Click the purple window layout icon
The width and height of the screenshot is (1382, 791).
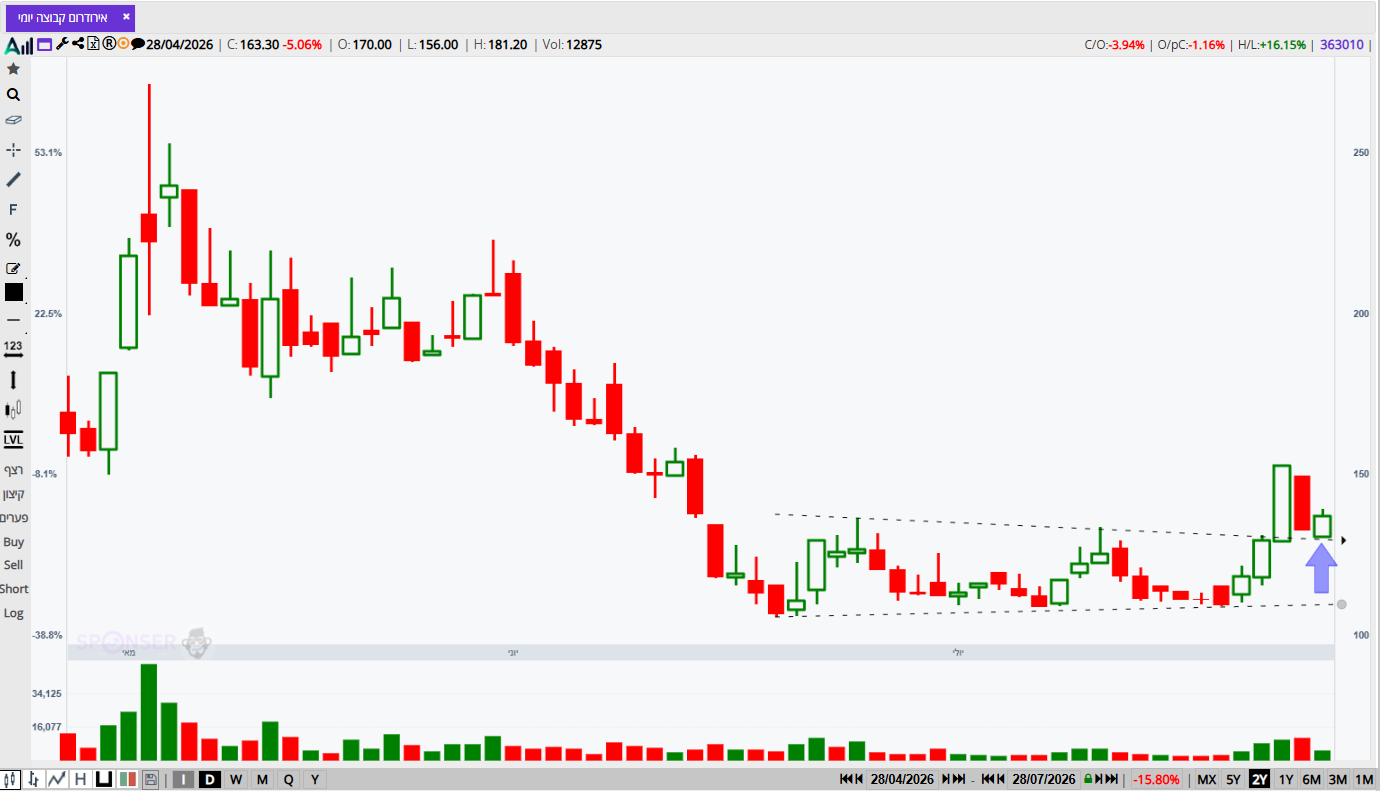pyautogui.click(x=44, y=44)
